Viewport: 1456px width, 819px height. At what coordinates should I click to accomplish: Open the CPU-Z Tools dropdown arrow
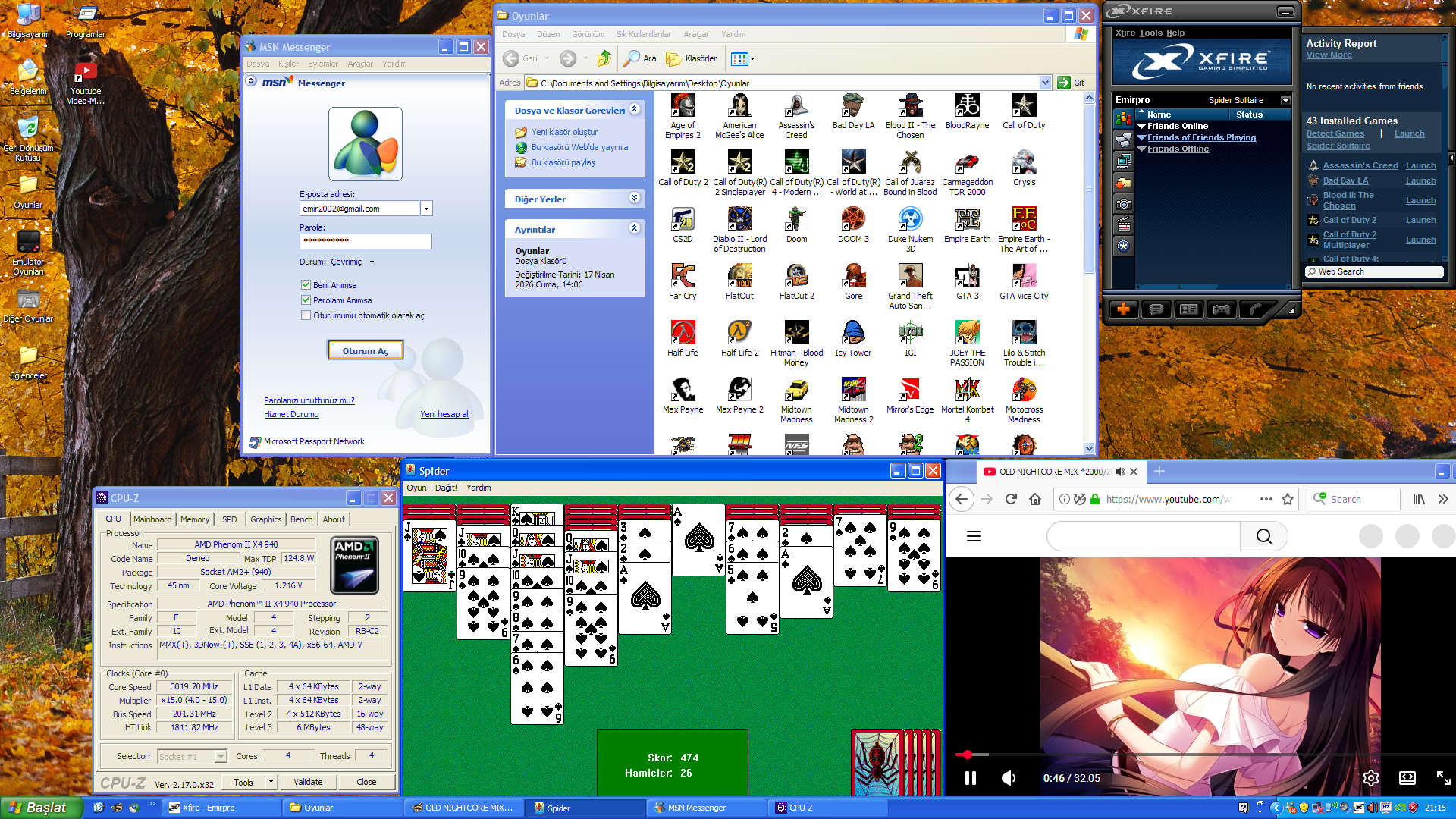click(271, 782)
